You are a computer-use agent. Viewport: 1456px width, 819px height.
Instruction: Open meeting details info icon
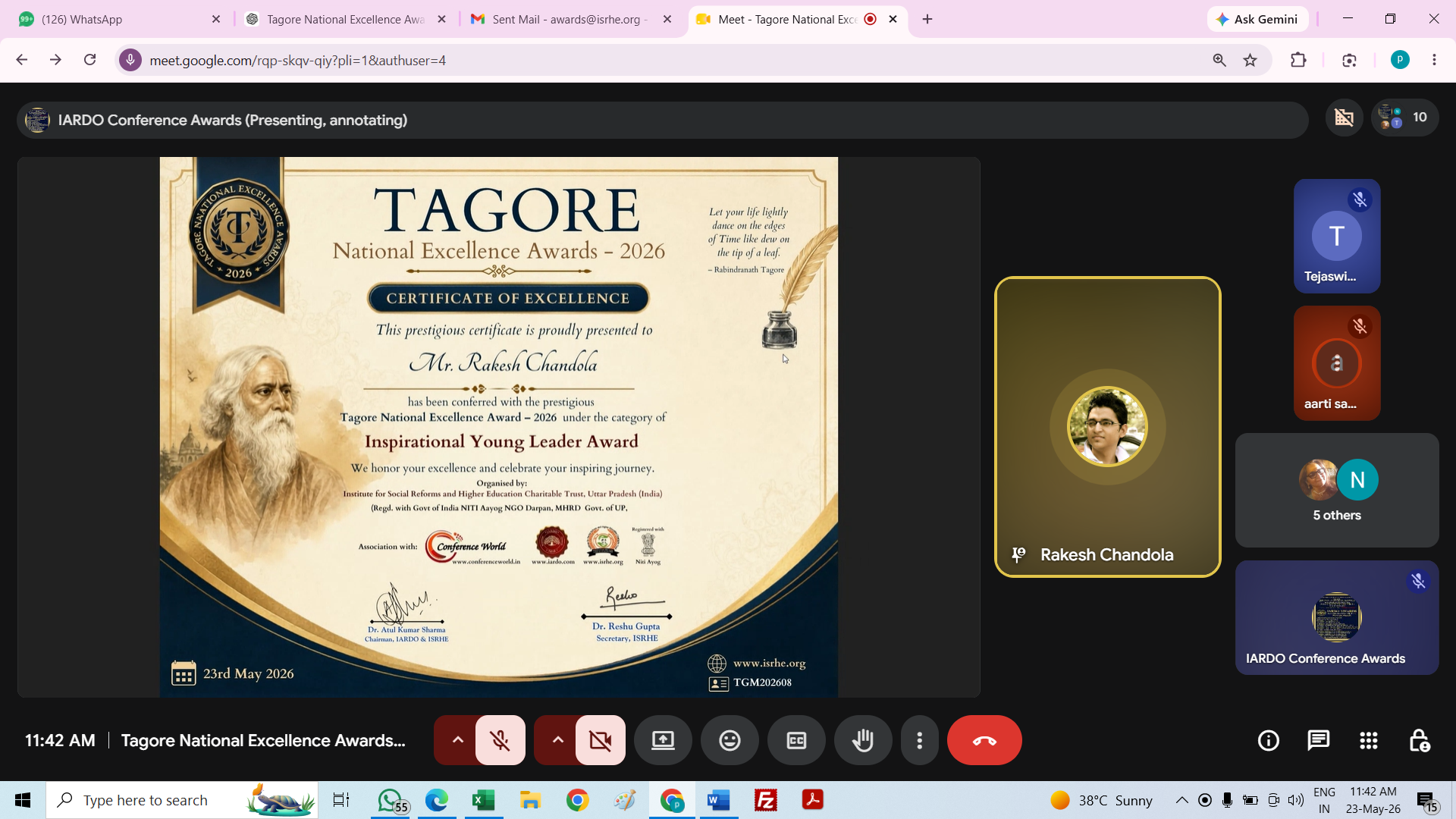click(x=1269, y=740)
